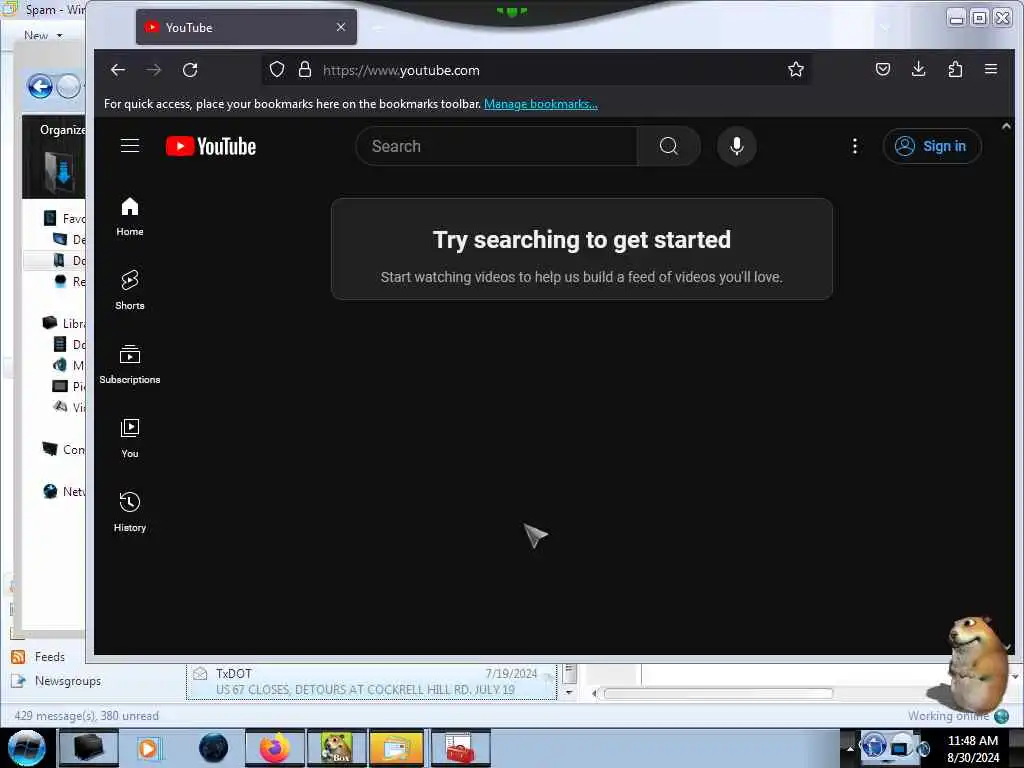
Task: Go back using Firefox back arrow
Action: point(118,70)
